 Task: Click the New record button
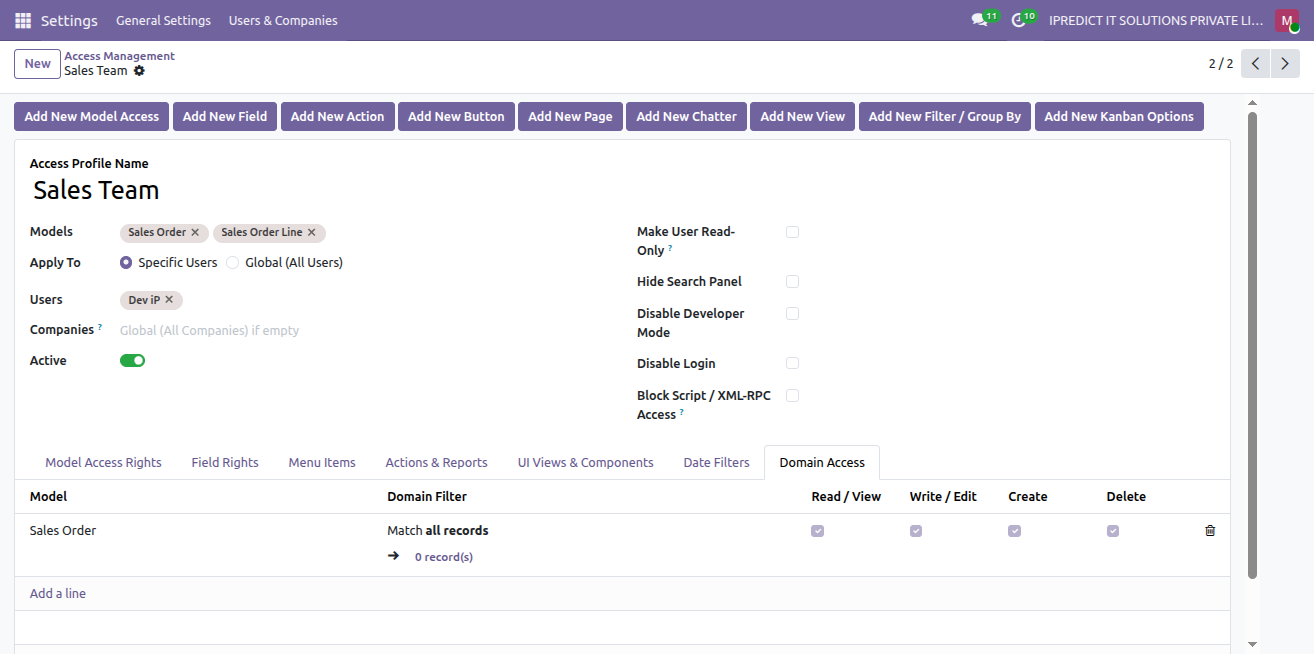(x=38, y=64)
